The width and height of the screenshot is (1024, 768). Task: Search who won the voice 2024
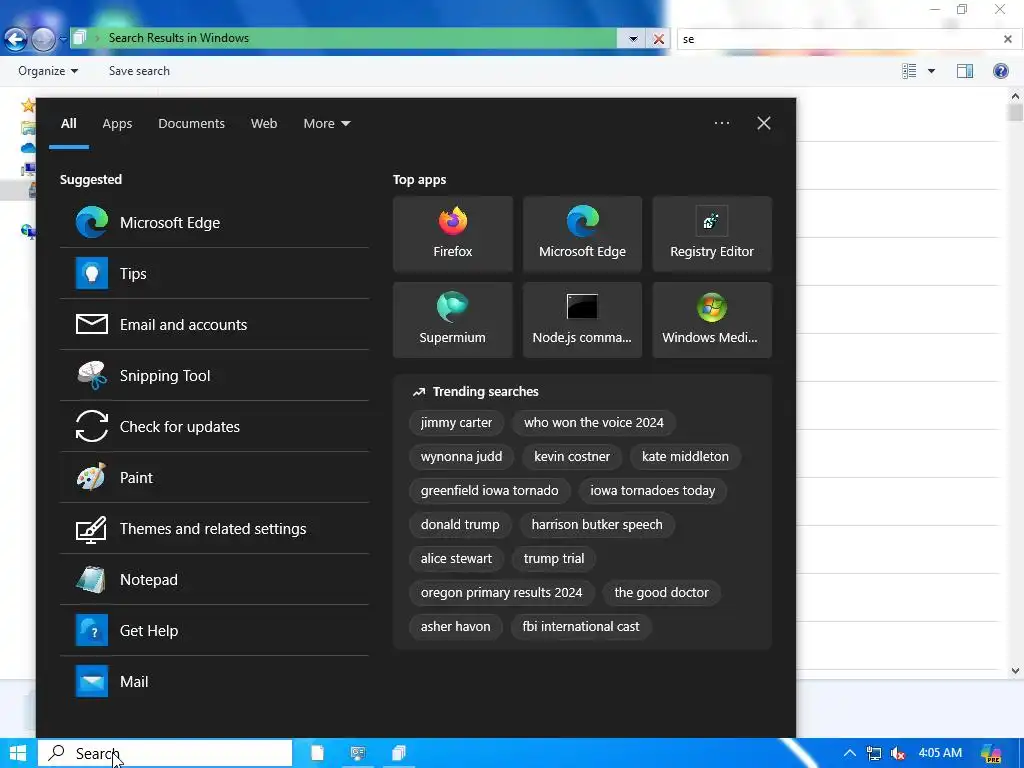click(x=594, y=423)
